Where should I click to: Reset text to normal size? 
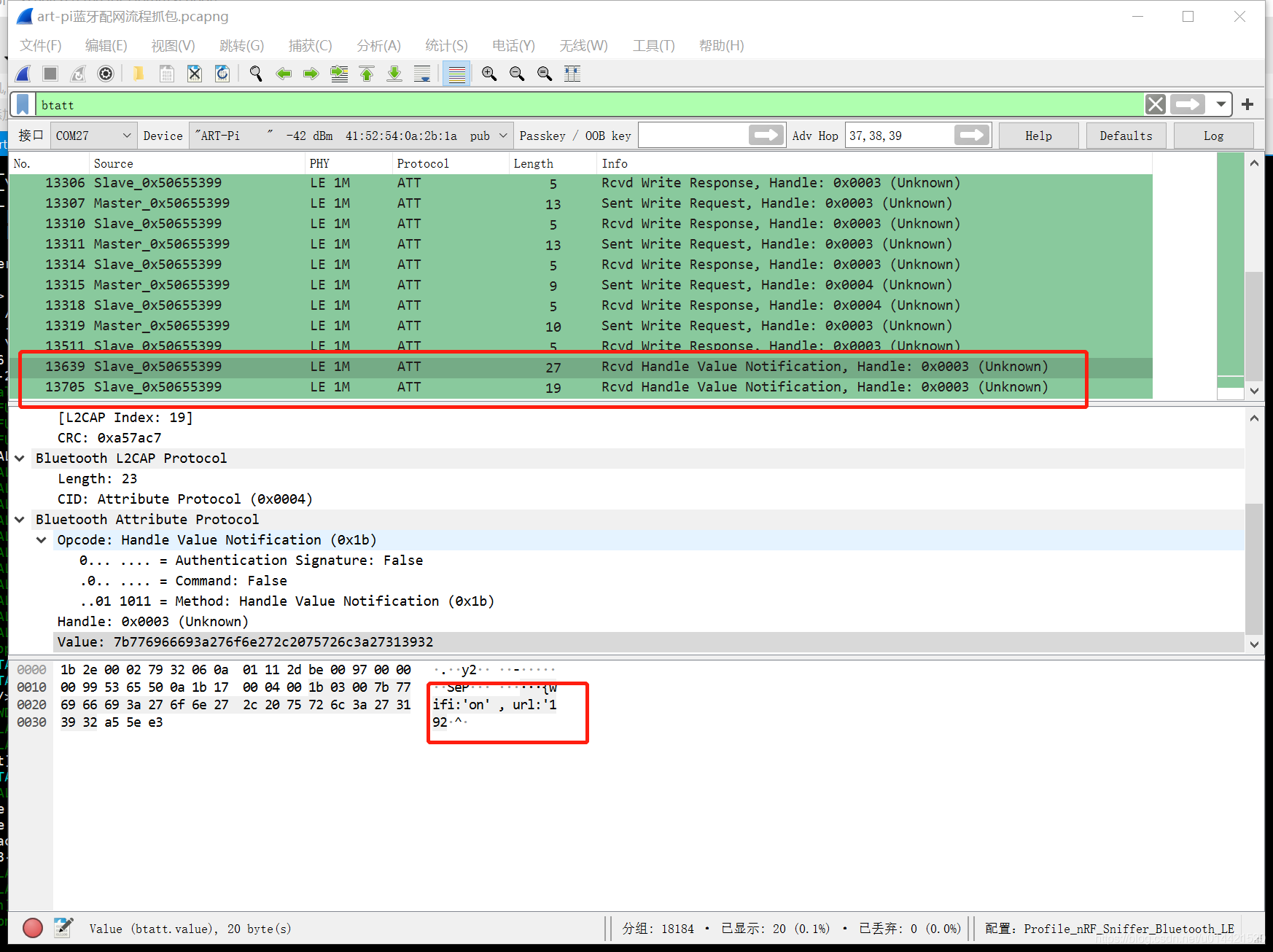click(545, 74)
